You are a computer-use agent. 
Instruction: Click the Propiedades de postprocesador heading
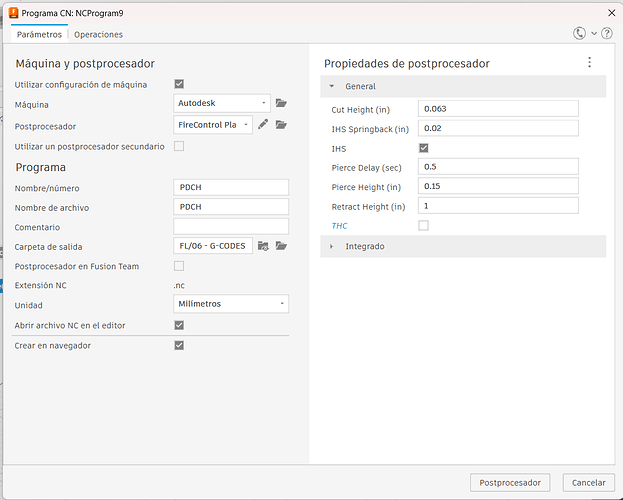tap(406, 64)
